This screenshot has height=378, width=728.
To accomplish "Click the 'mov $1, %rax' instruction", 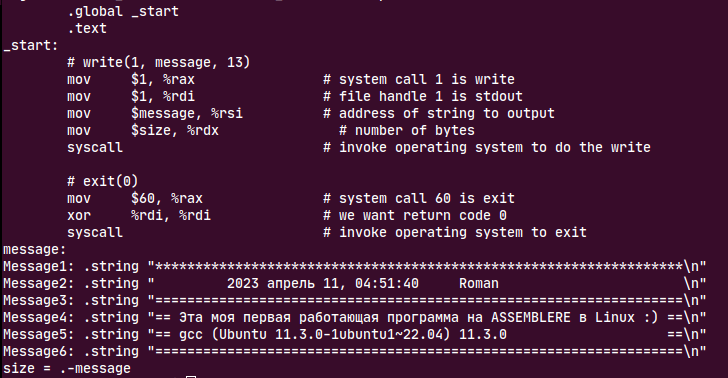I will [x=131, y=79].
